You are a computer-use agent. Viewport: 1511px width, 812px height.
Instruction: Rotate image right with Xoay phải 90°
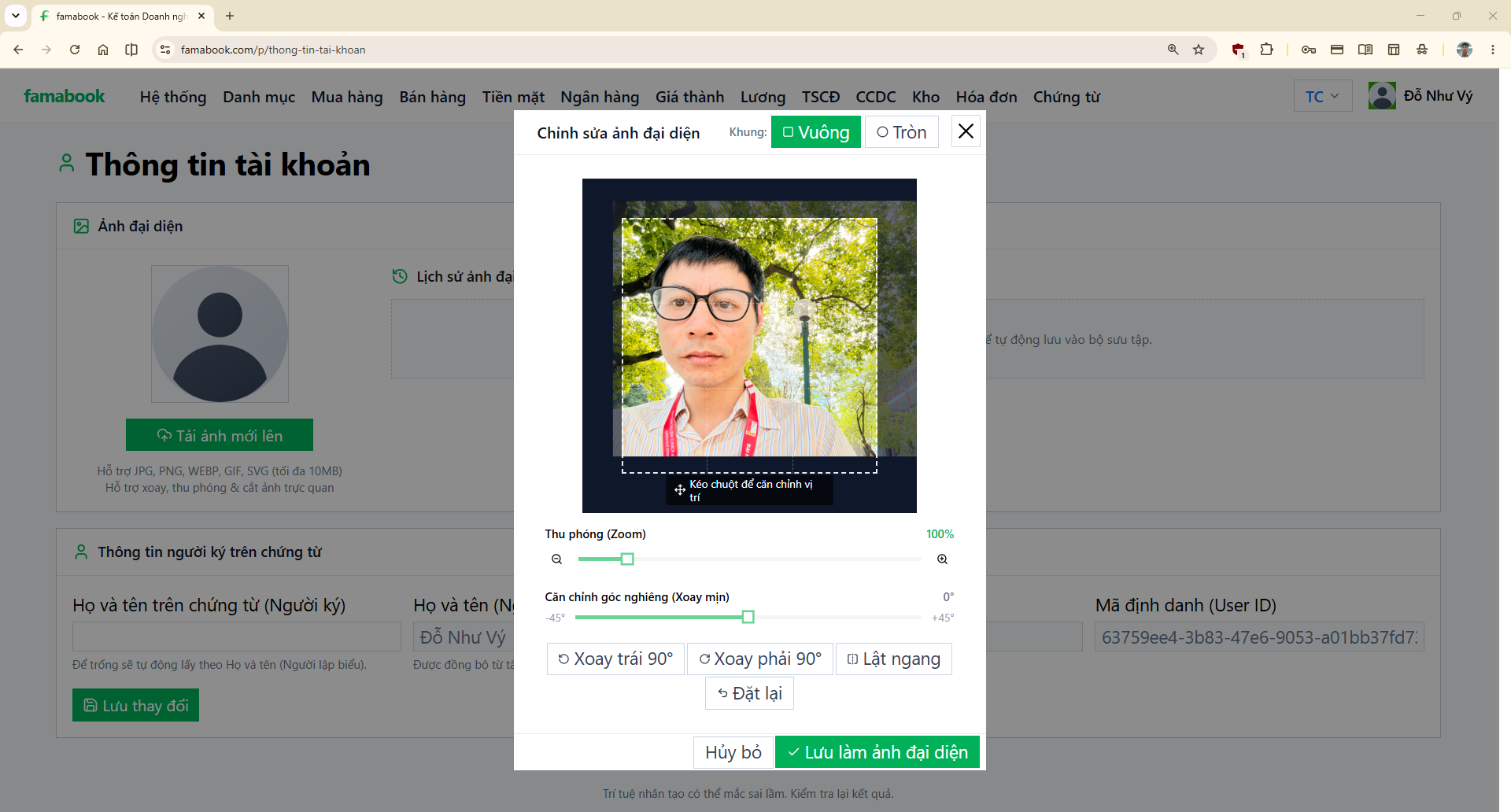(760, 659)
